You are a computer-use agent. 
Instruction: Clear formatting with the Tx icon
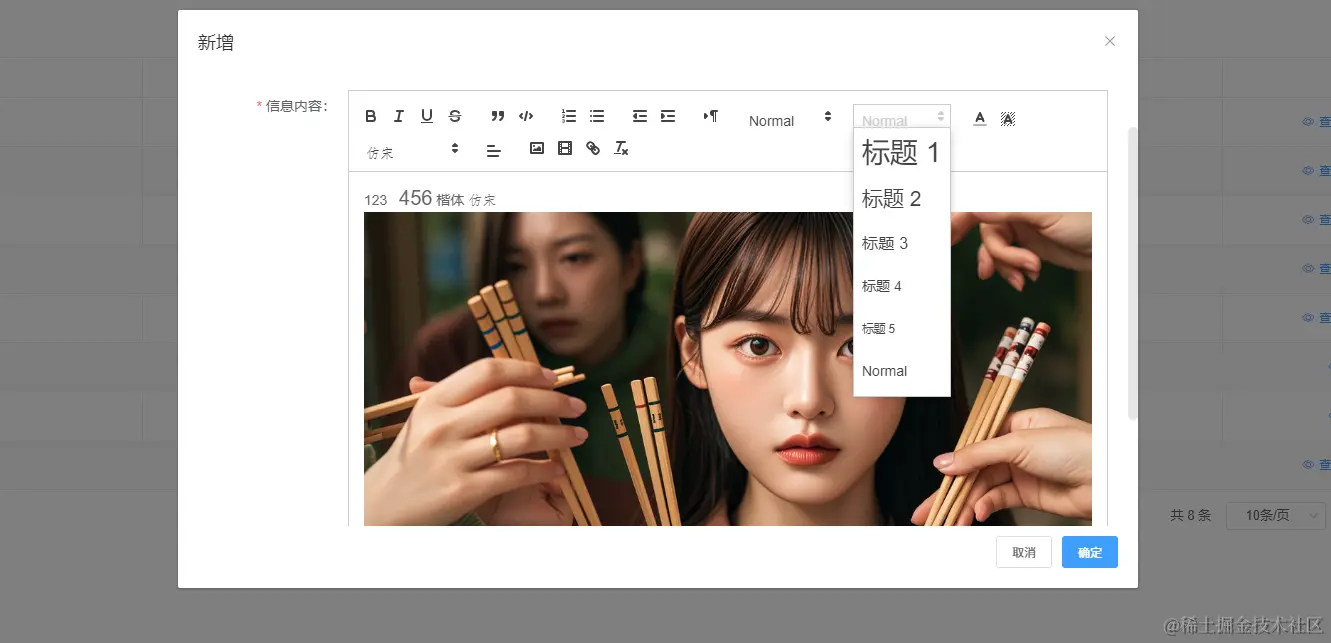point(621,148)
